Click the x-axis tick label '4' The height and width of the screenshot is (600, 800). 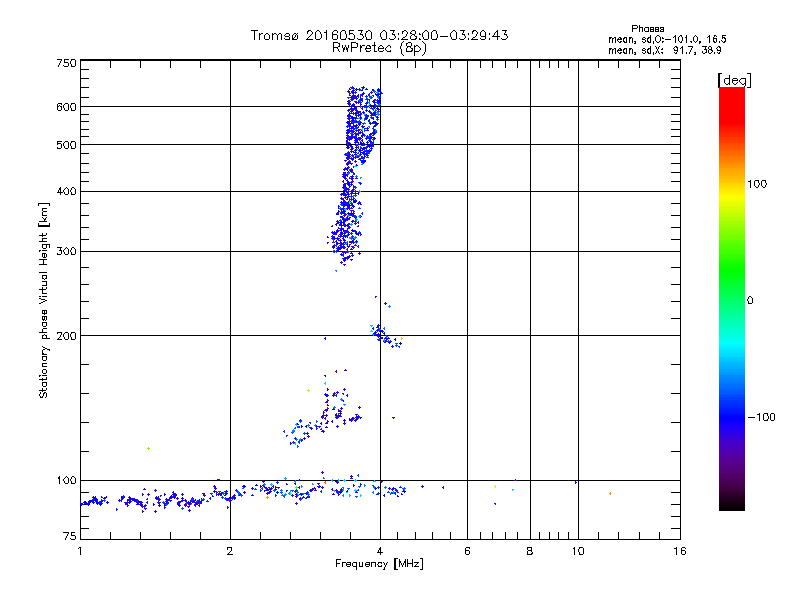(380, 551)
